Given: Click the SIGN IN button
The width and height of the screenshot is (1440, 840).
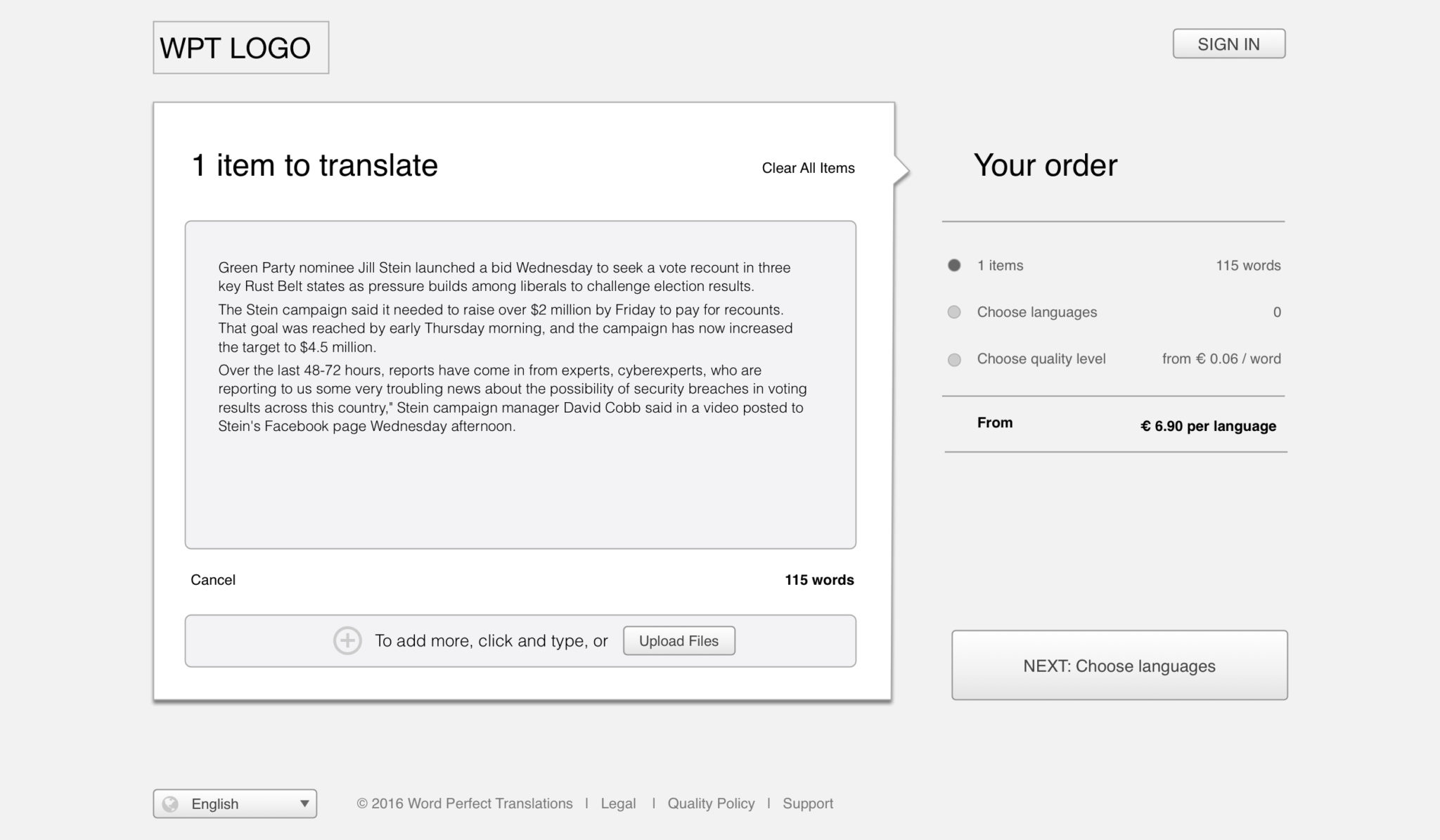Looking at the screenshot, I should pyautogui.click(x=1228, y=44).
